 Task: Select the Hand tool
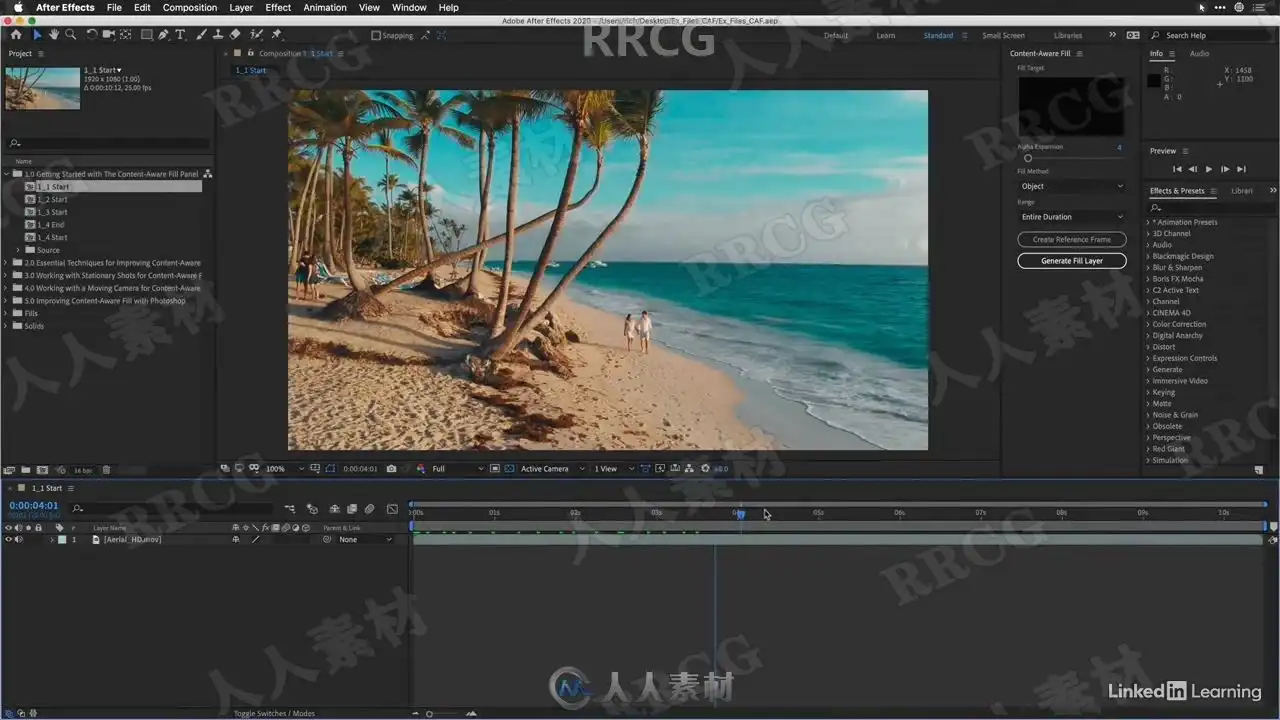tap(54, 35)
